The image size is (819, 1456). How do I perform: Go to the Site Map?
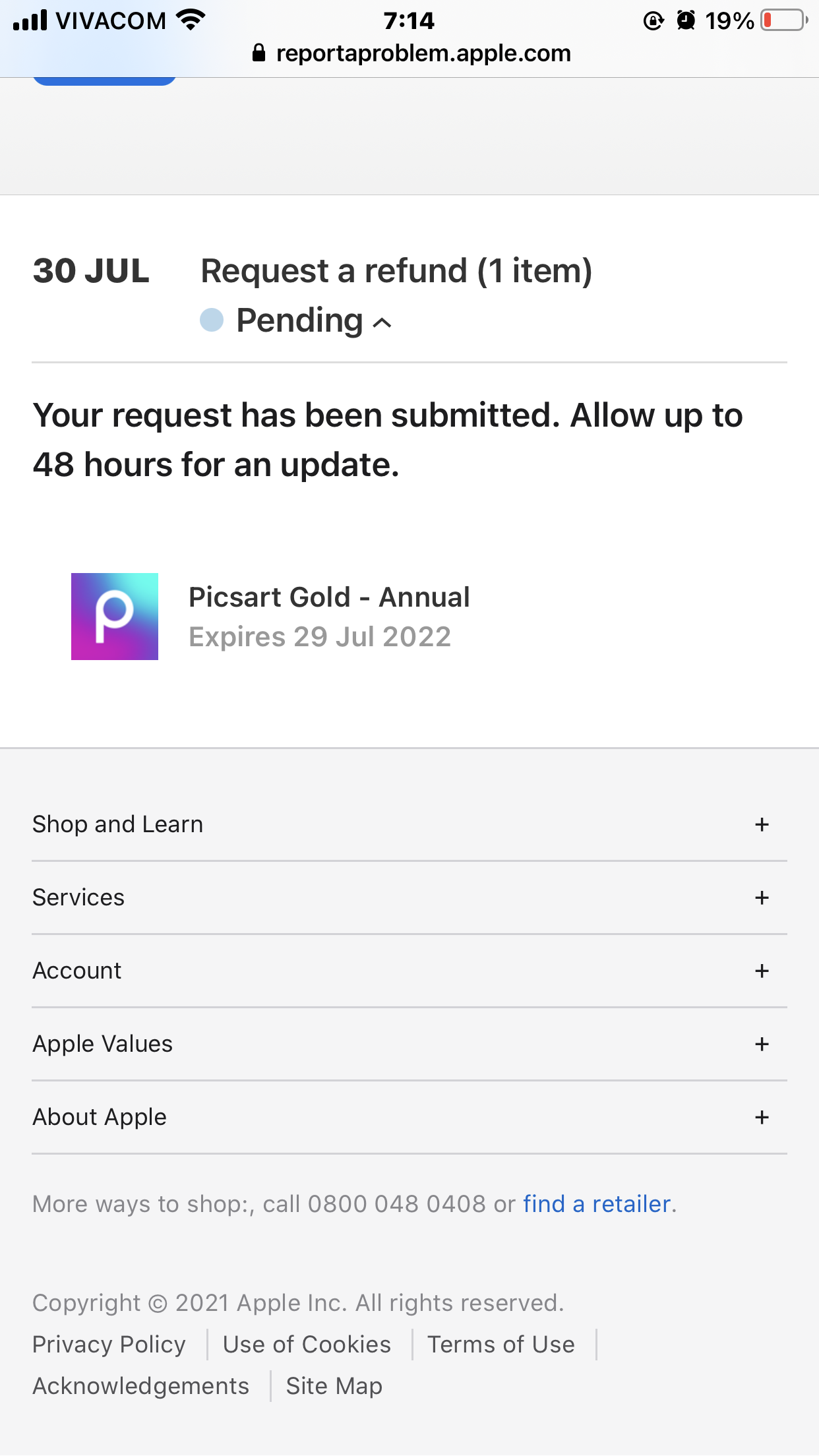334,1386
